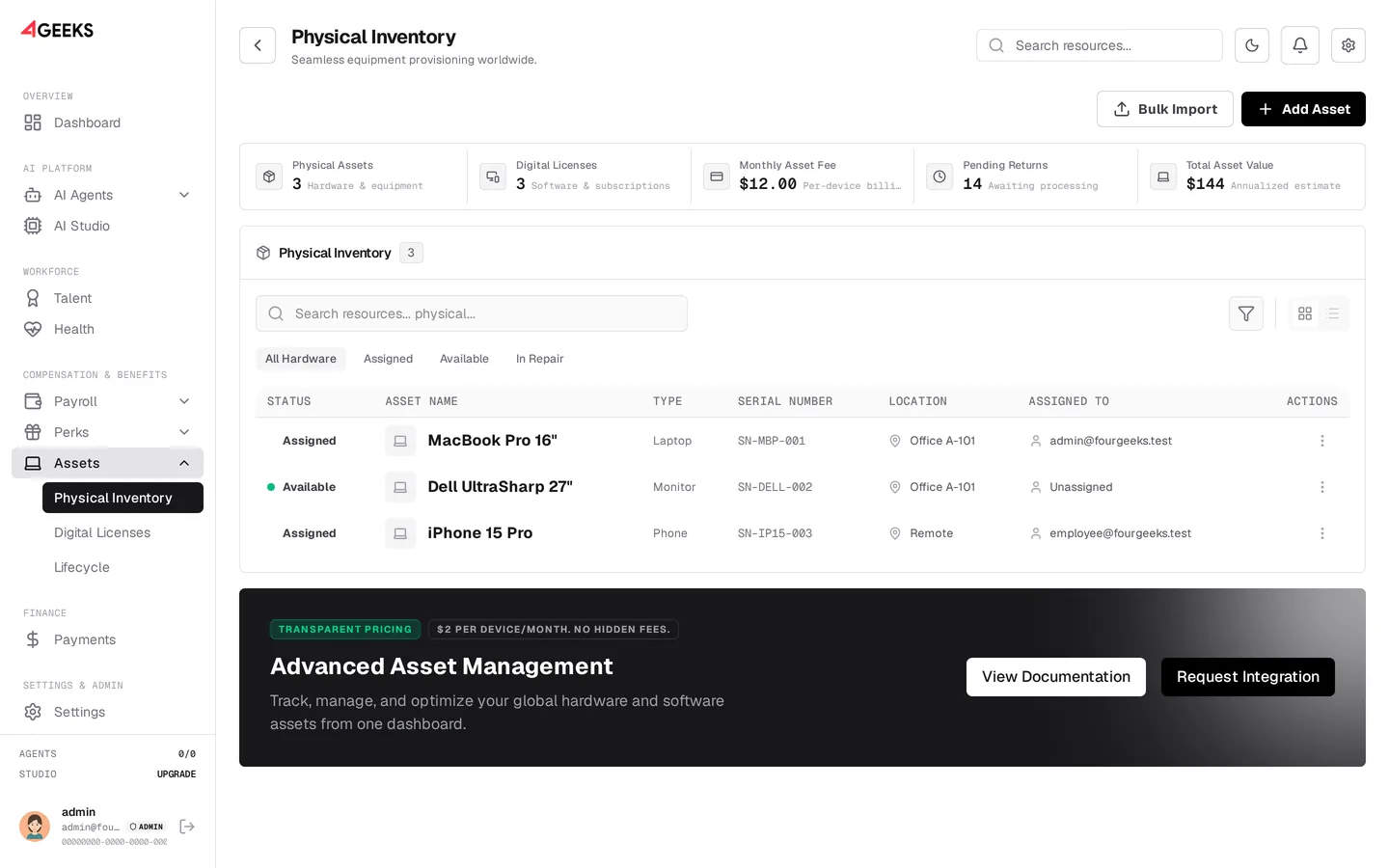Open Lifecycle page in sidebar

[123, 567]
